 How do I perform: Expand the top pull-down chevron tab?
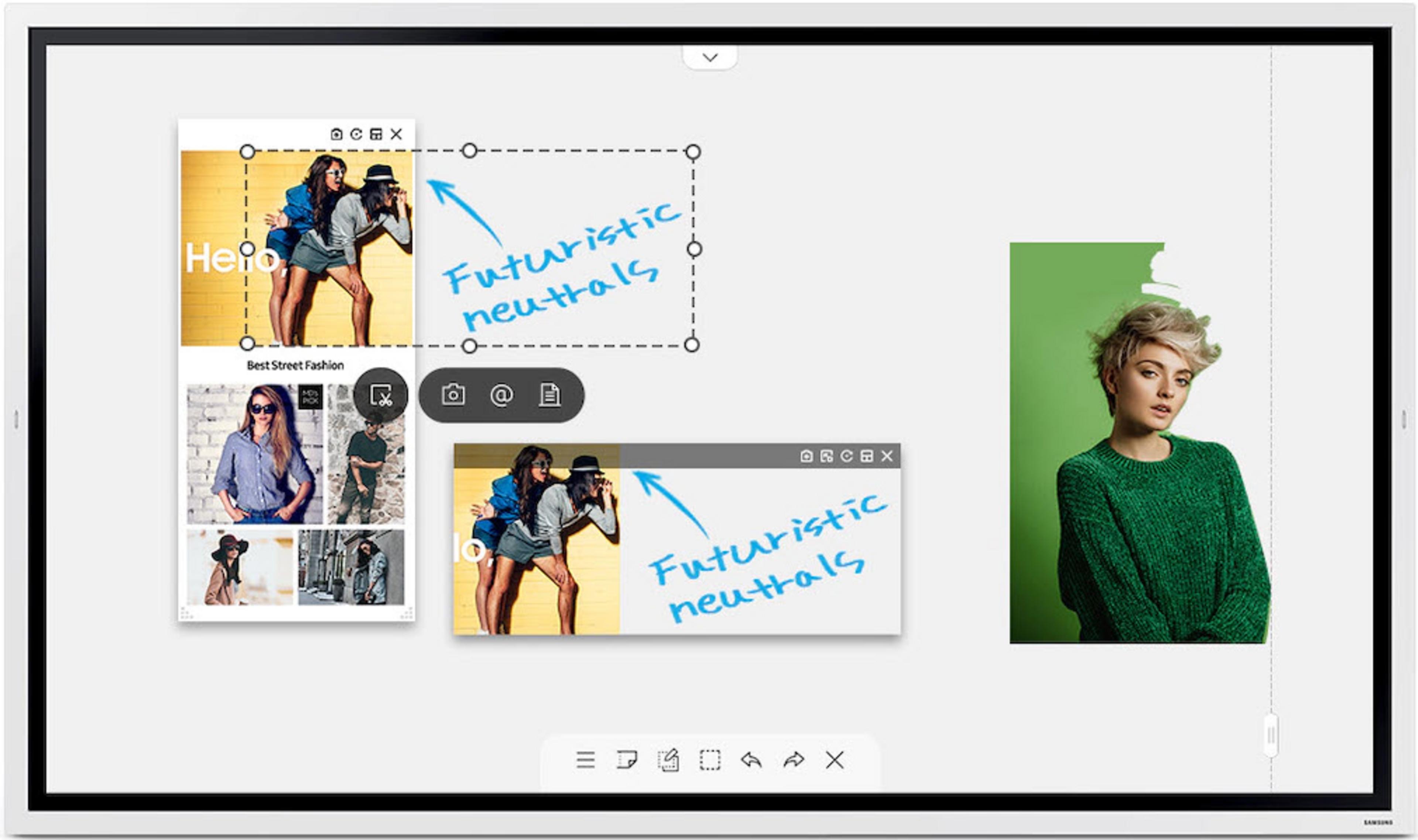[x=710, y=57]
